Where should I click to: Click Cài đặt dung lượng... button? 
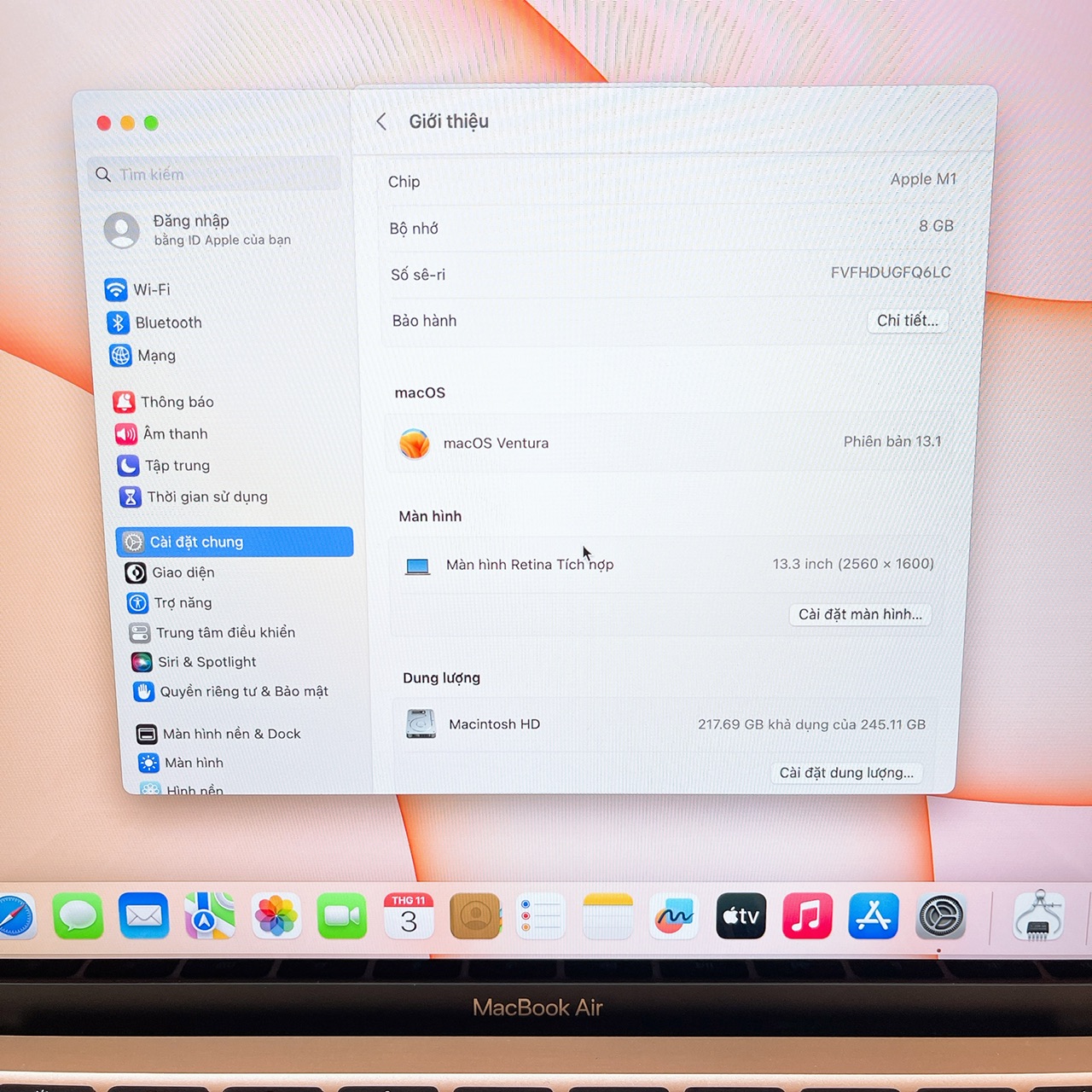[845, 773]
